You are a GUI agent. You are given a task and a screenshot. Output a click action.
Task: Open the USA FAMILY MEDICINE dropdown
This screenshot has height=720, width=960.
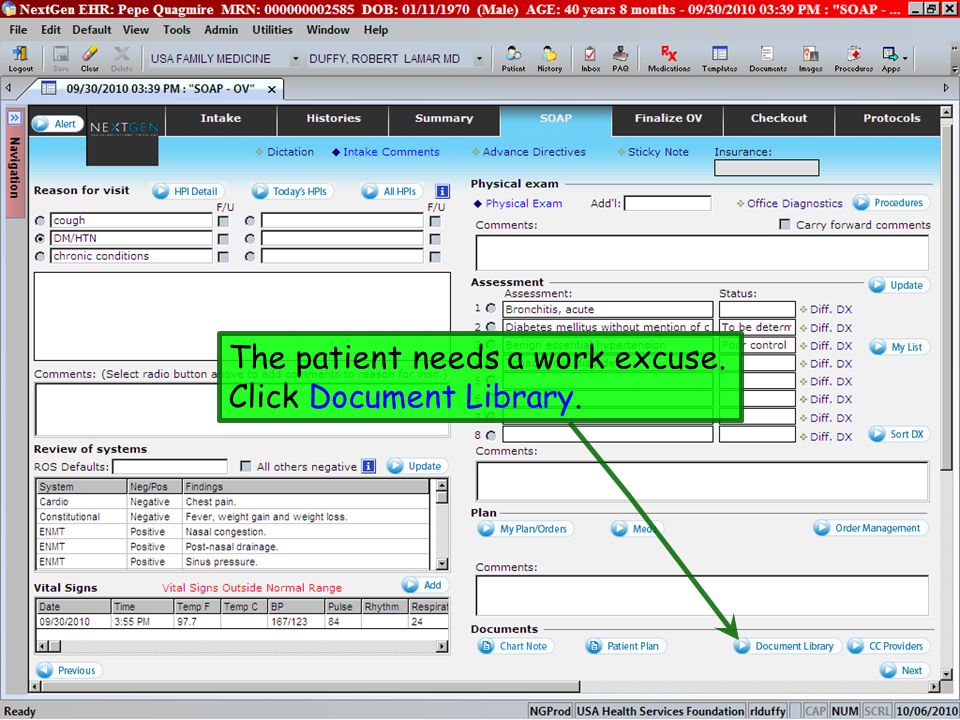(x=295, y=59)
